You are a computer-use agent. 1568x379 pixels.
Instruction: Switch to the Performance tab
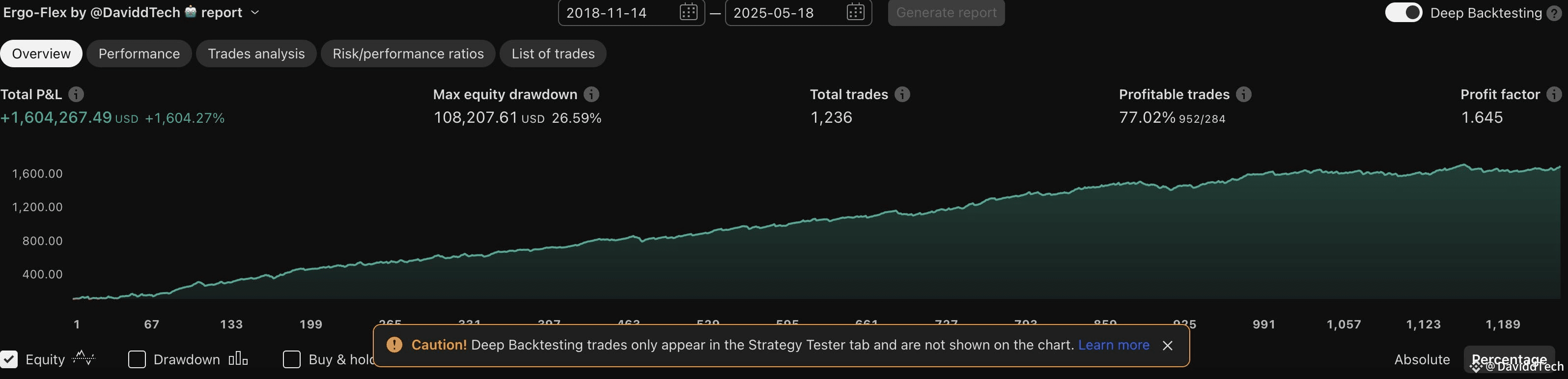(x=139, y=54)
